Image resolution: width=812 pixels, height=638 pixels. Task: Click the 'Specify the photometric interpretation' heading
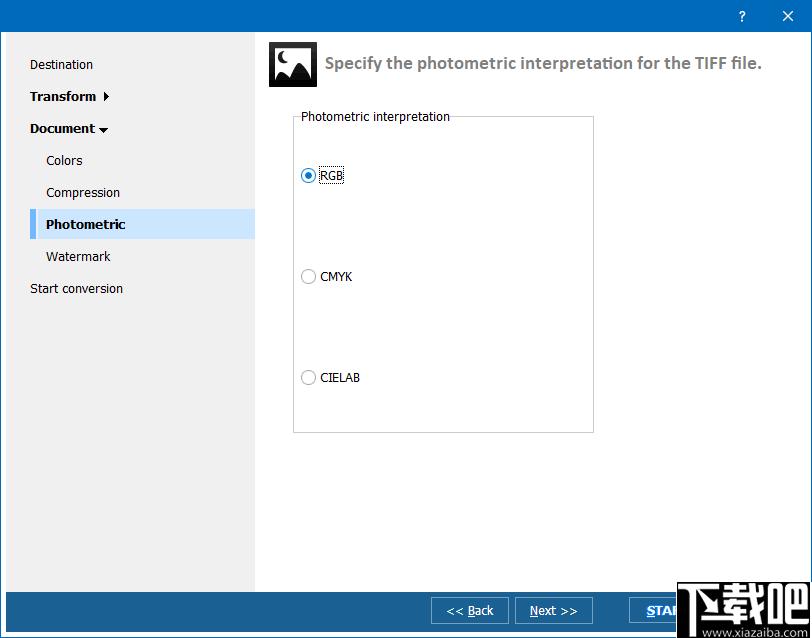click(543, 64)
